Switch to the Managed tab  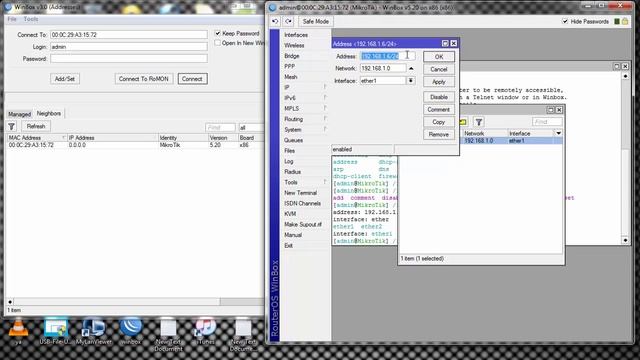tap(19, 114)
